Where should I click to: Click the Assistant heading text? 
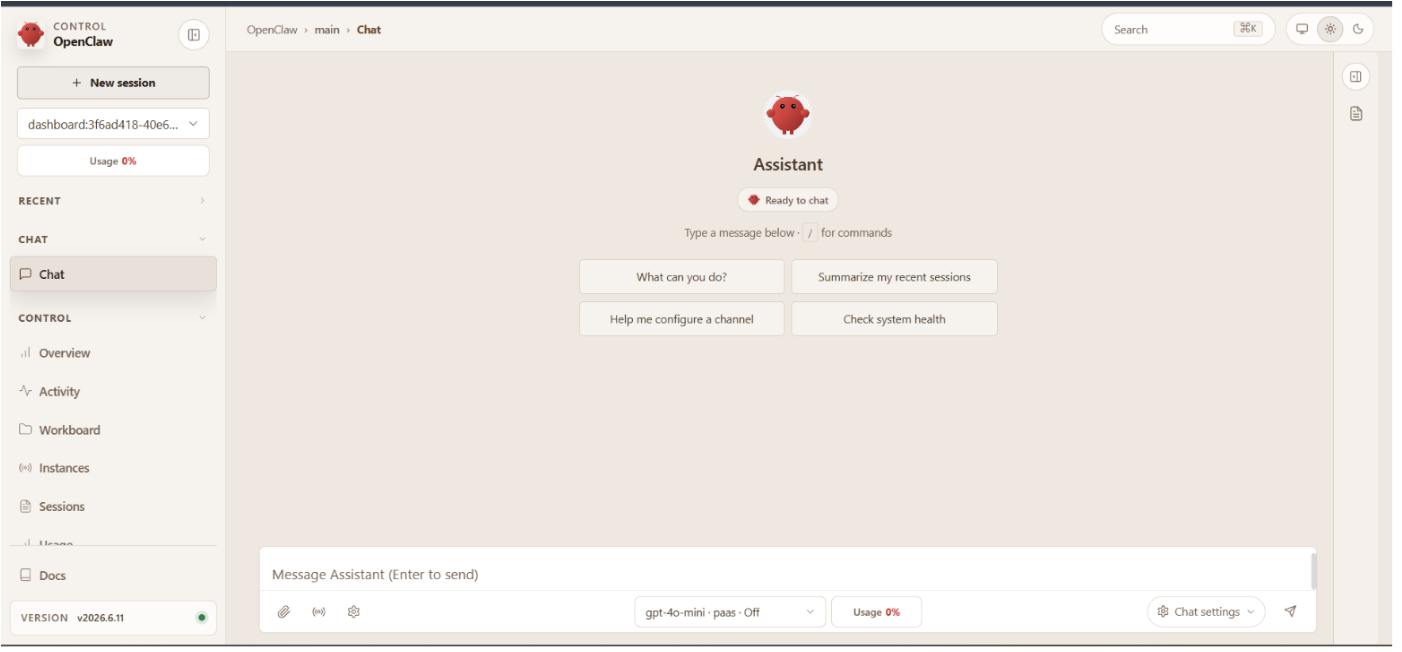click(788, 165)
